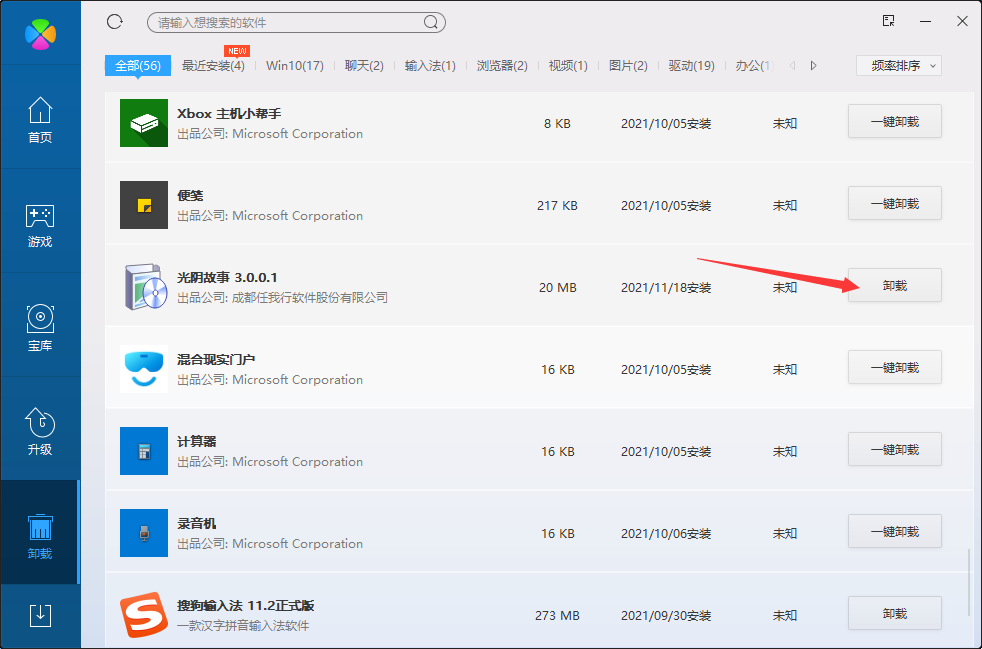Uninstall 便笺 with 一键卸载
This screenshot has width=982, height=649.
894,204
